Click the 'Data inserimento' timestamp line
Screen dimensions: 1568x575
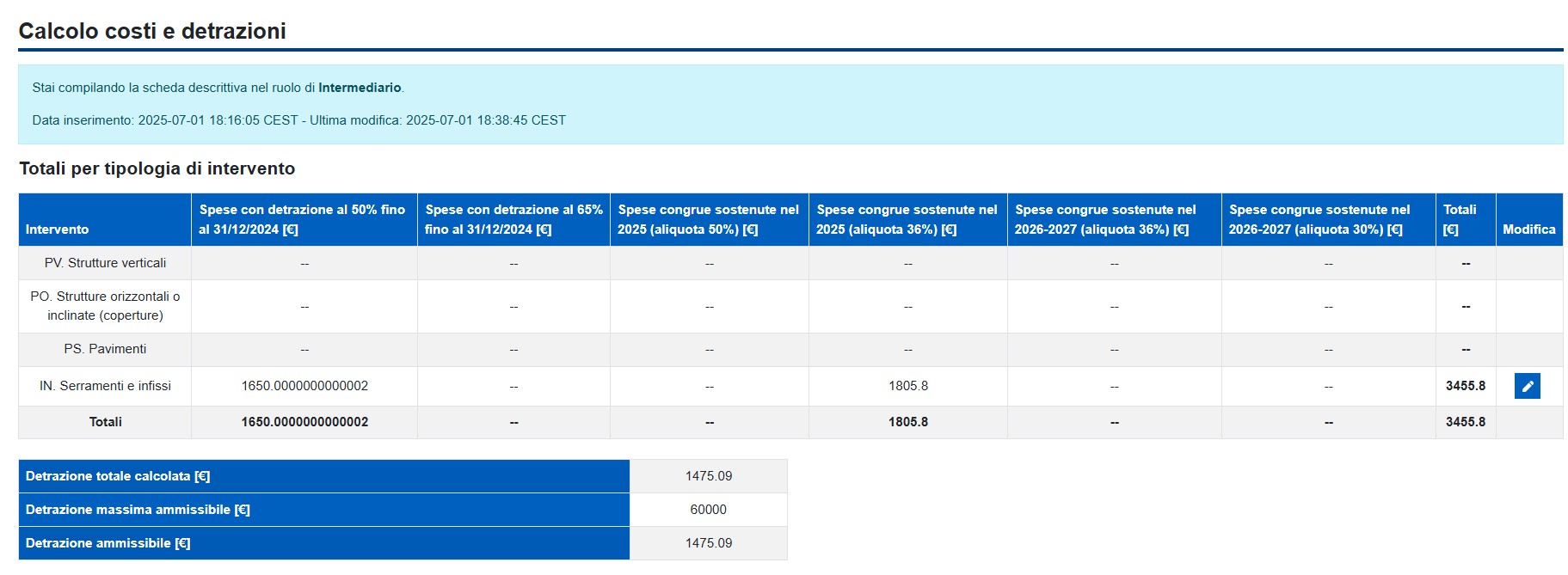pyautogui.click(x=298, y=120)
